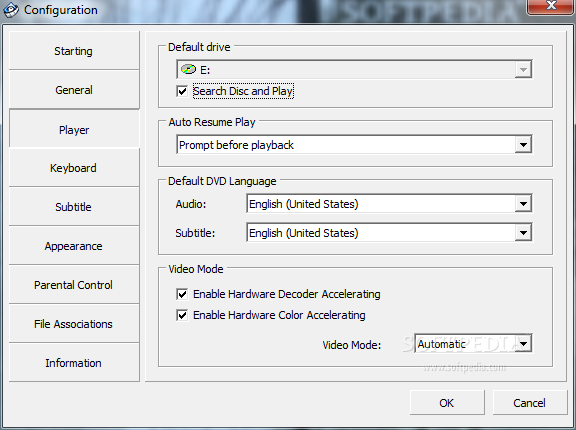Select the Keyboard tab
The image size is (576, 430).
[74, 168]
